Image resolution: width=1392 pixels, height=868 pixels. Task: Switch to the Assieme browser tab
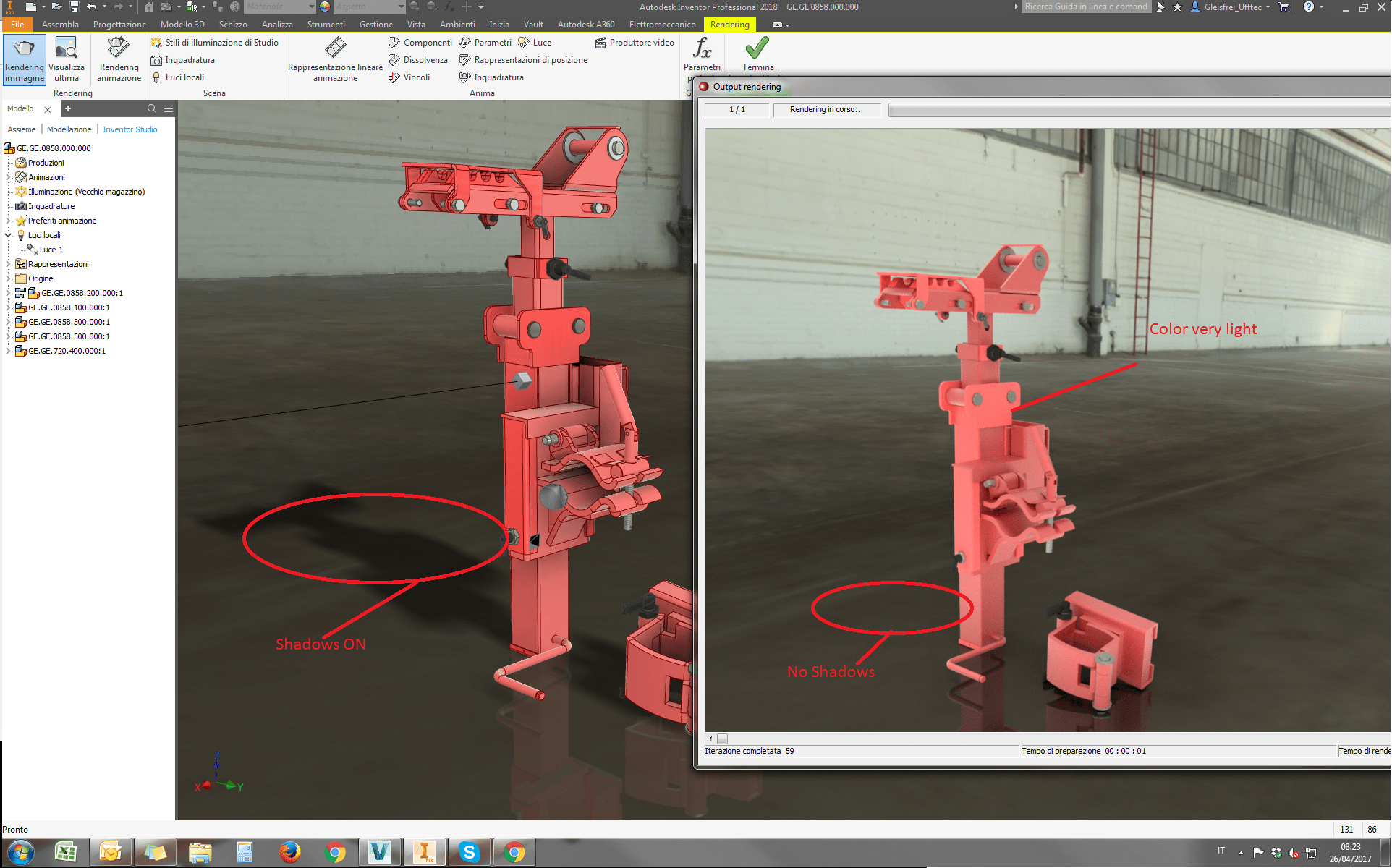pos(21,129)
